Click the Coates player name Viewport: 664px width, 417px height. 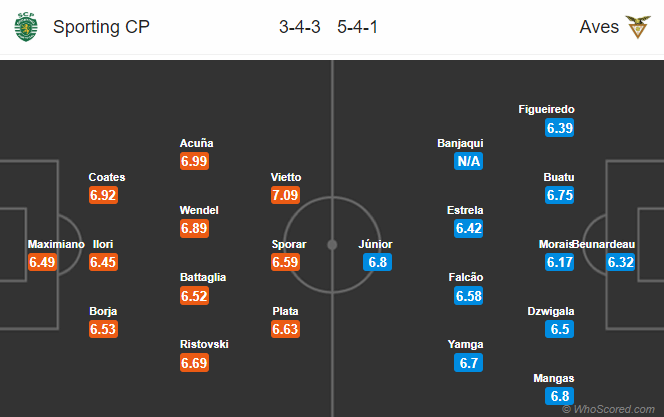(x=107, y=177)
